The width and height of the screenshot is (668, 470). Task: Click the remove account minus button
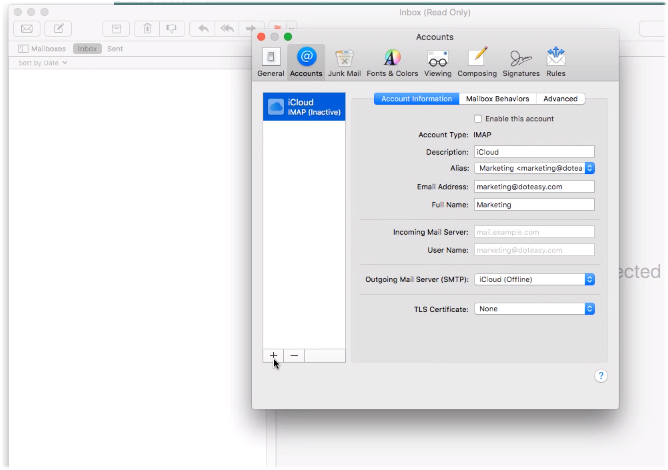294,355
